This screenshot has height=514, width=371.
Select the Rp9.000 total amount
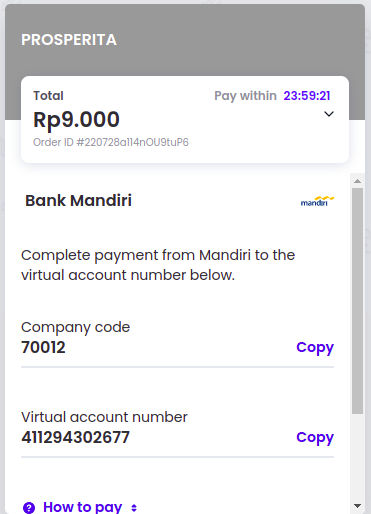[x=76, y=119]
